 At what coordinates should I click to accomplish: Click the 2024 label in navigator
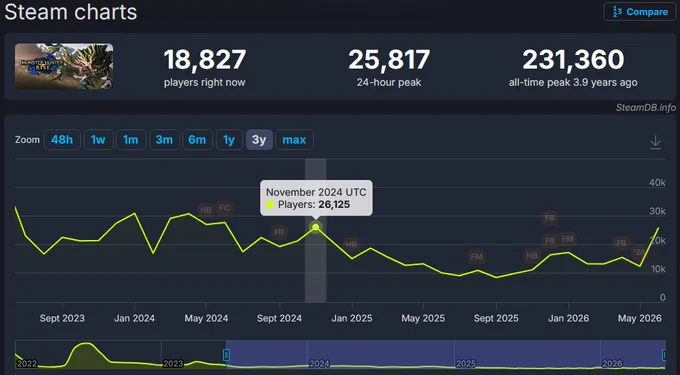click(x=319, y=364)
